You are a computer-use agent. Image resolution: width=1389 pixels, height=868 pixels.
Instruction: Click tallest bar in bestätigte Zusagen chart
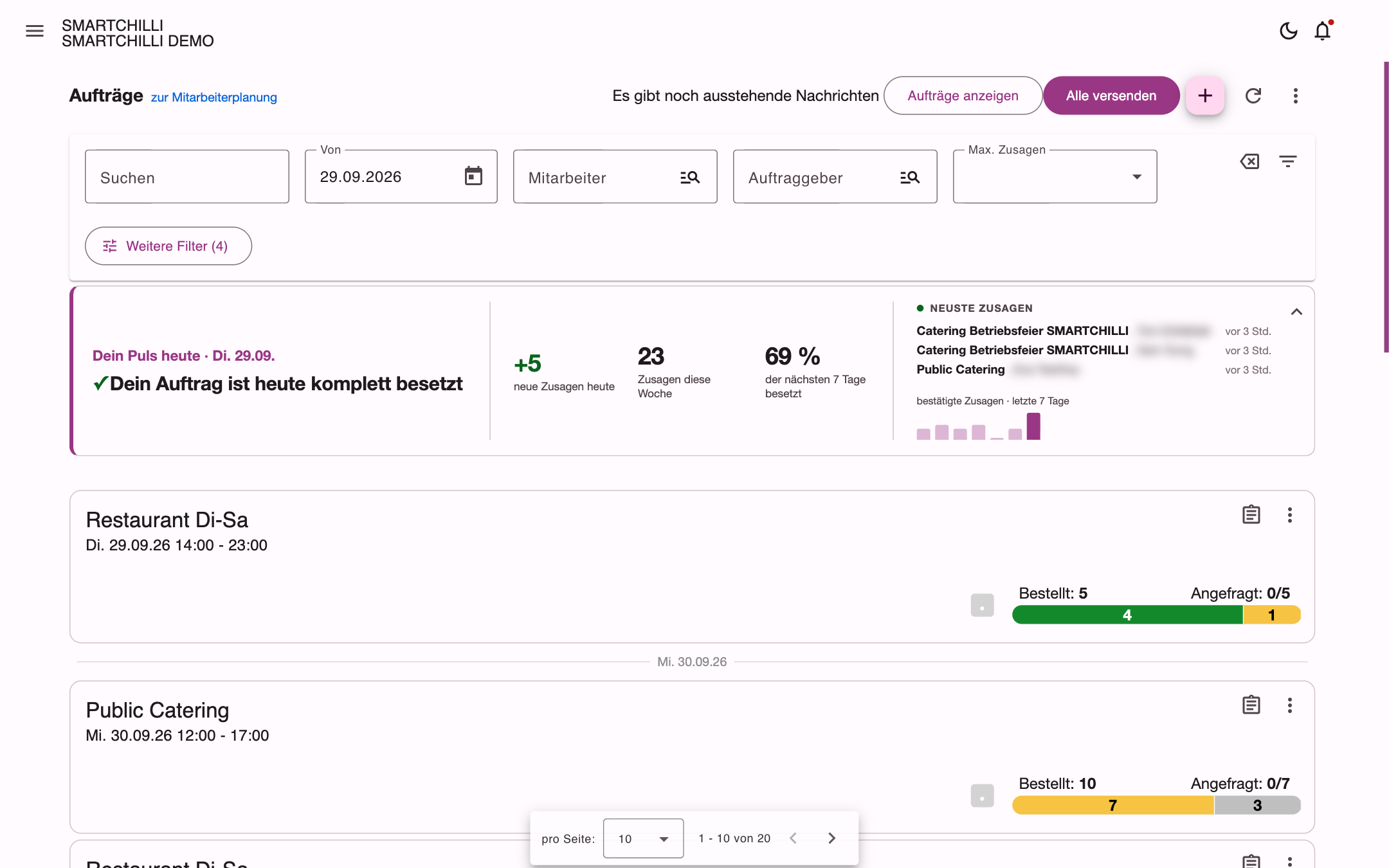1033,426
